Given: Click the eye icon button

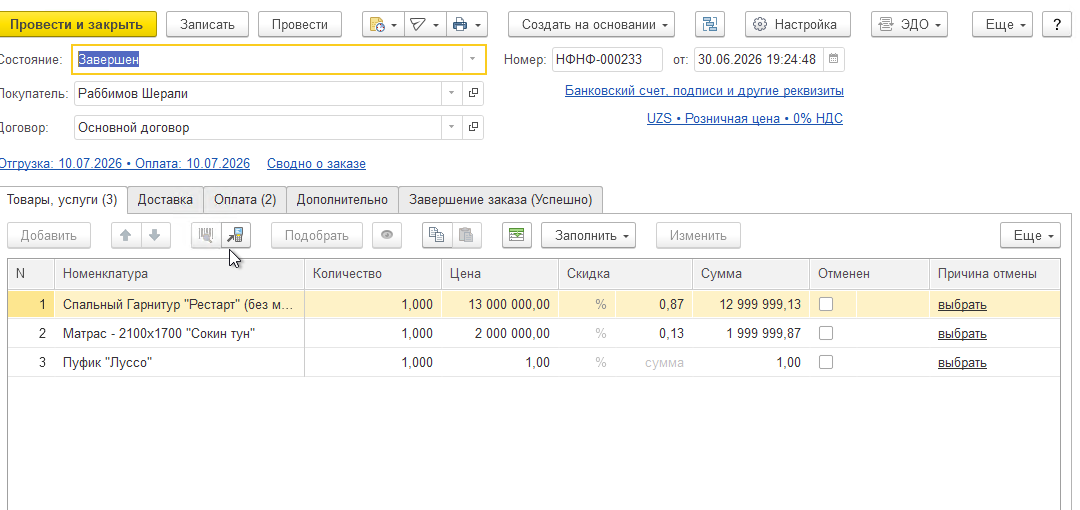Looking at the screenshot, I should tap(387, 235).
